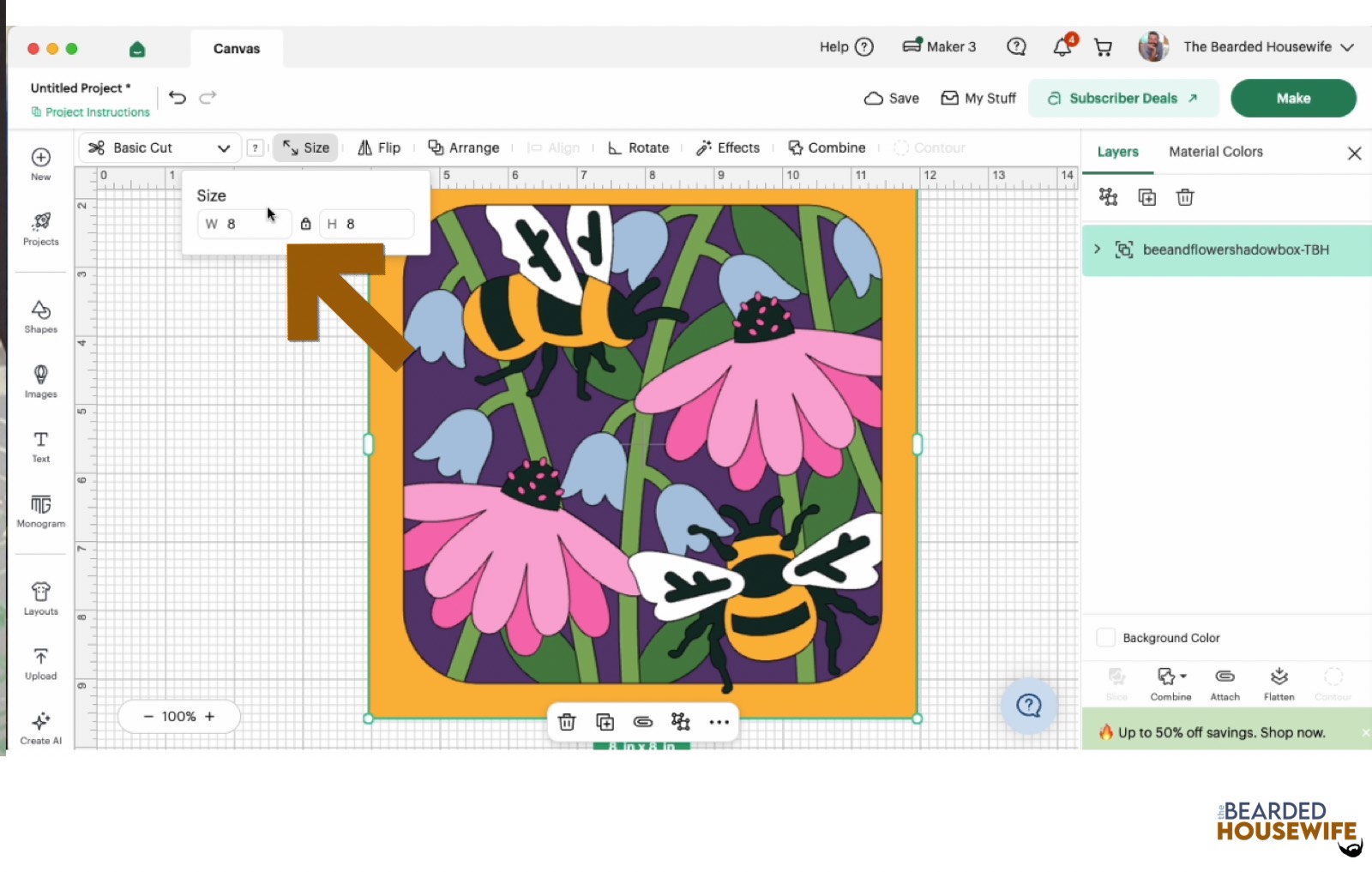Viewport: 1372px width, 872px height.
Task: Open My Stuff
Action: [x=978, y=98]
